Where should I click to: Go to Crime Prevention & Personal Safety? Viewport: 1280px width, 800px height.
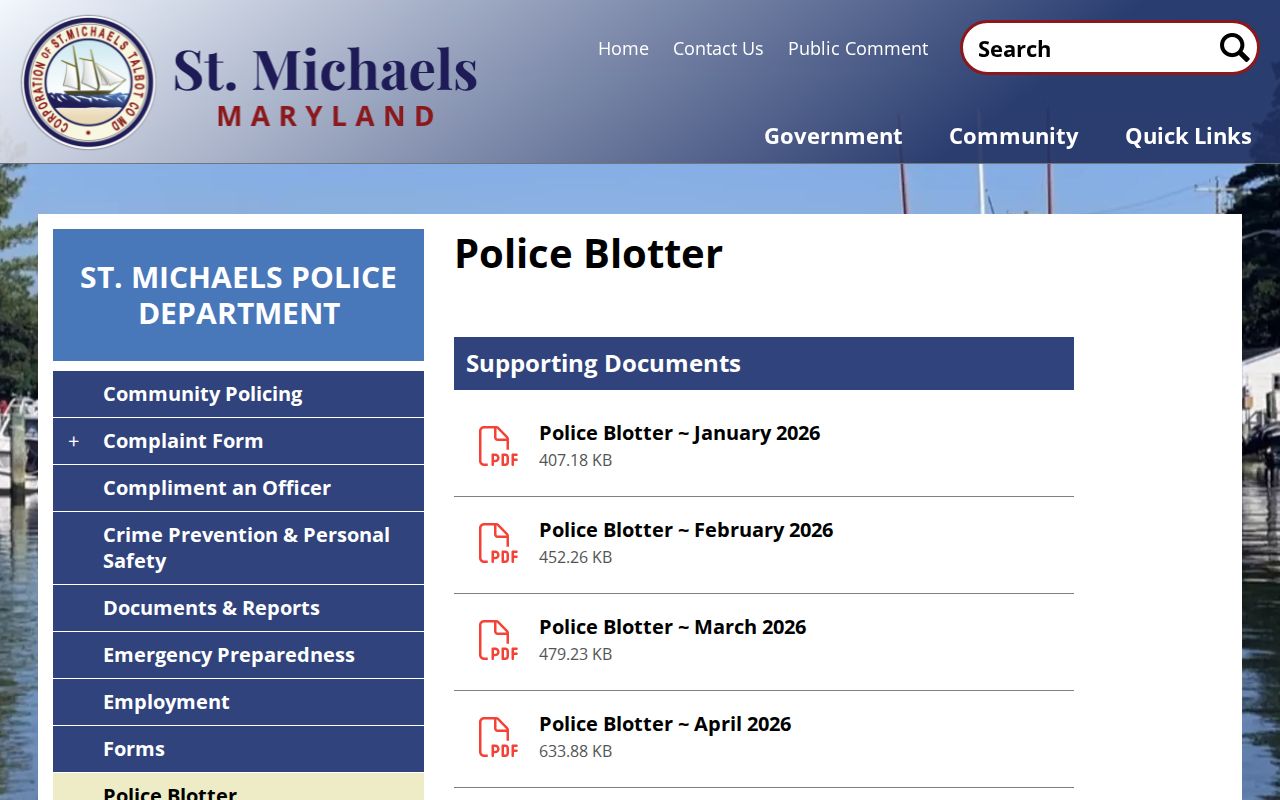tap(238, 548)
